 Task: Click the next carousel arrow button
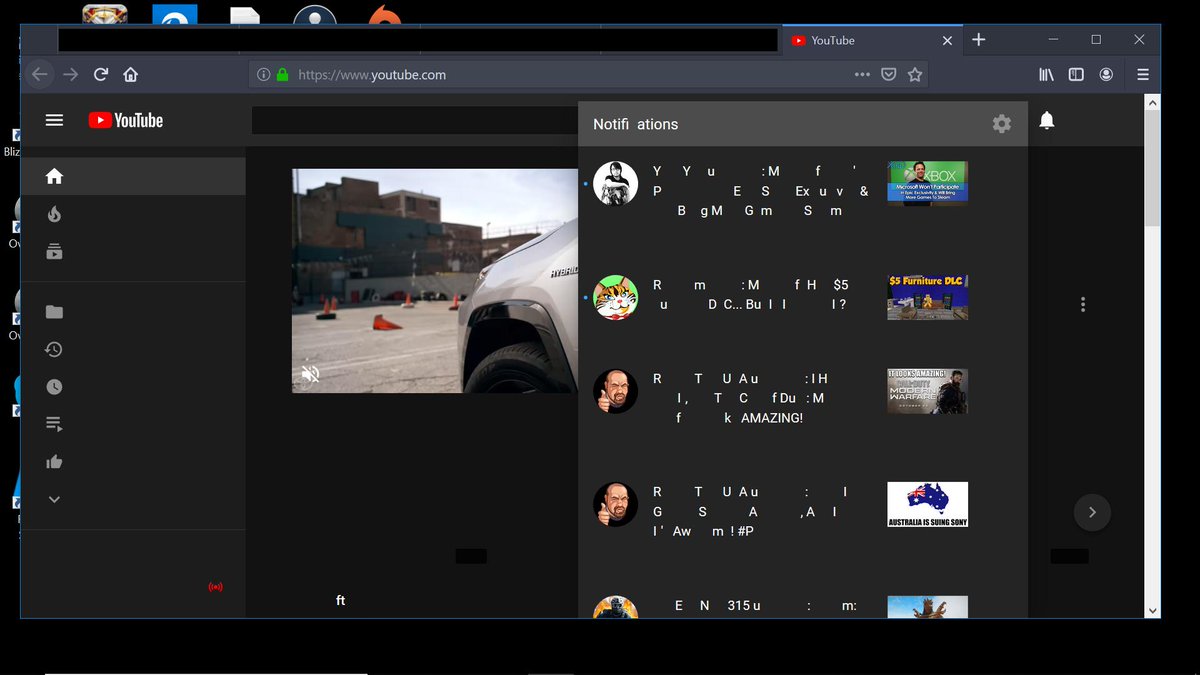coord(1092,512)
